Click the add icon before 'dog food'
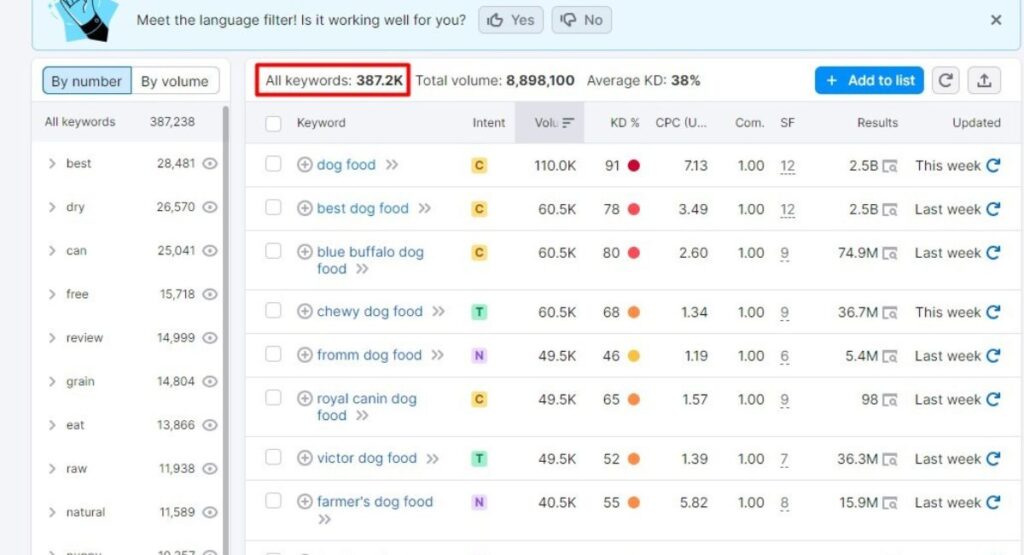Screen dimensions: 1024x555 tap(304, 165)
